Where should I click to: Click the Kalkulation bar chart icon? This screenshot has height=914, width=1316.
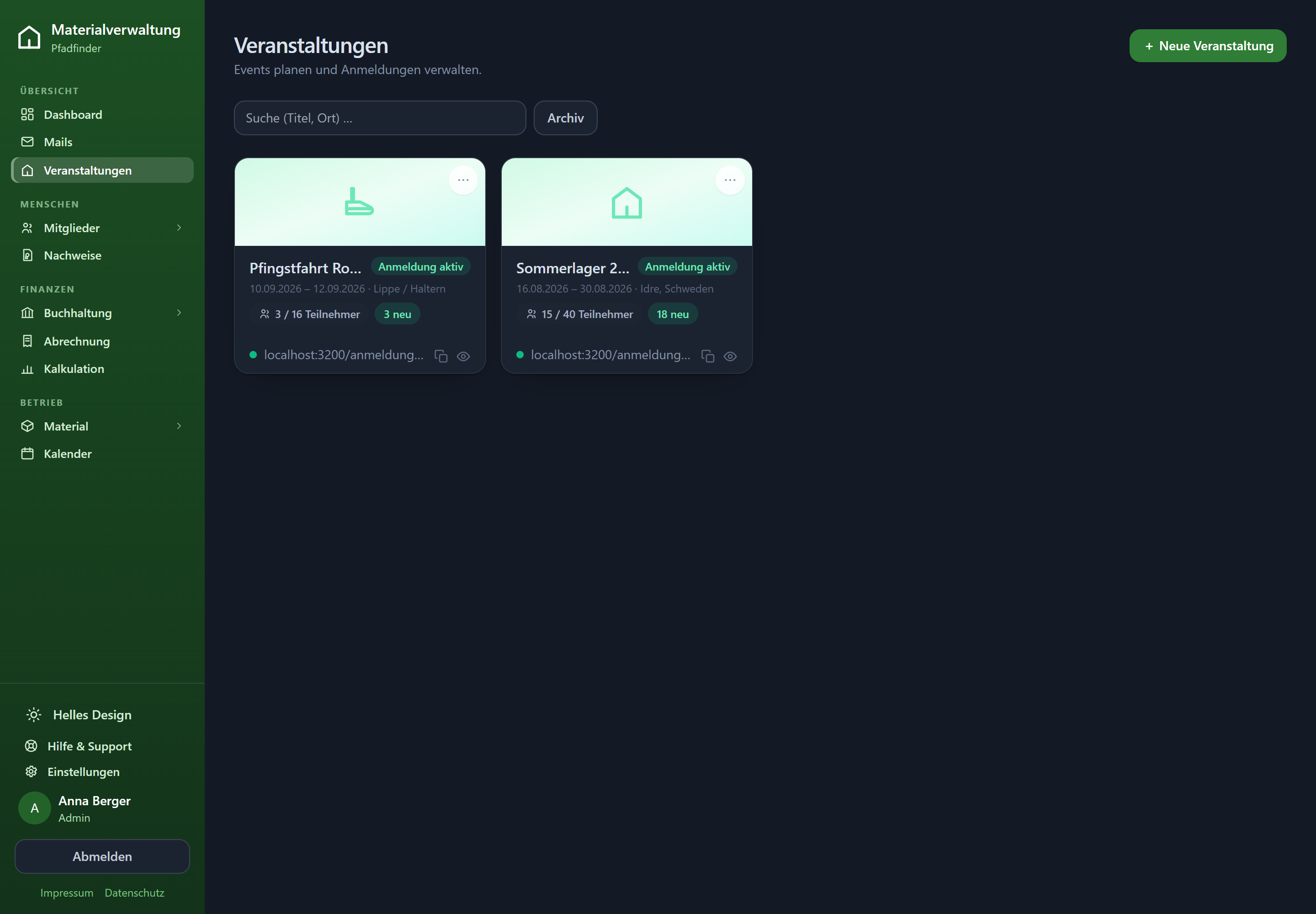point(27,369)
